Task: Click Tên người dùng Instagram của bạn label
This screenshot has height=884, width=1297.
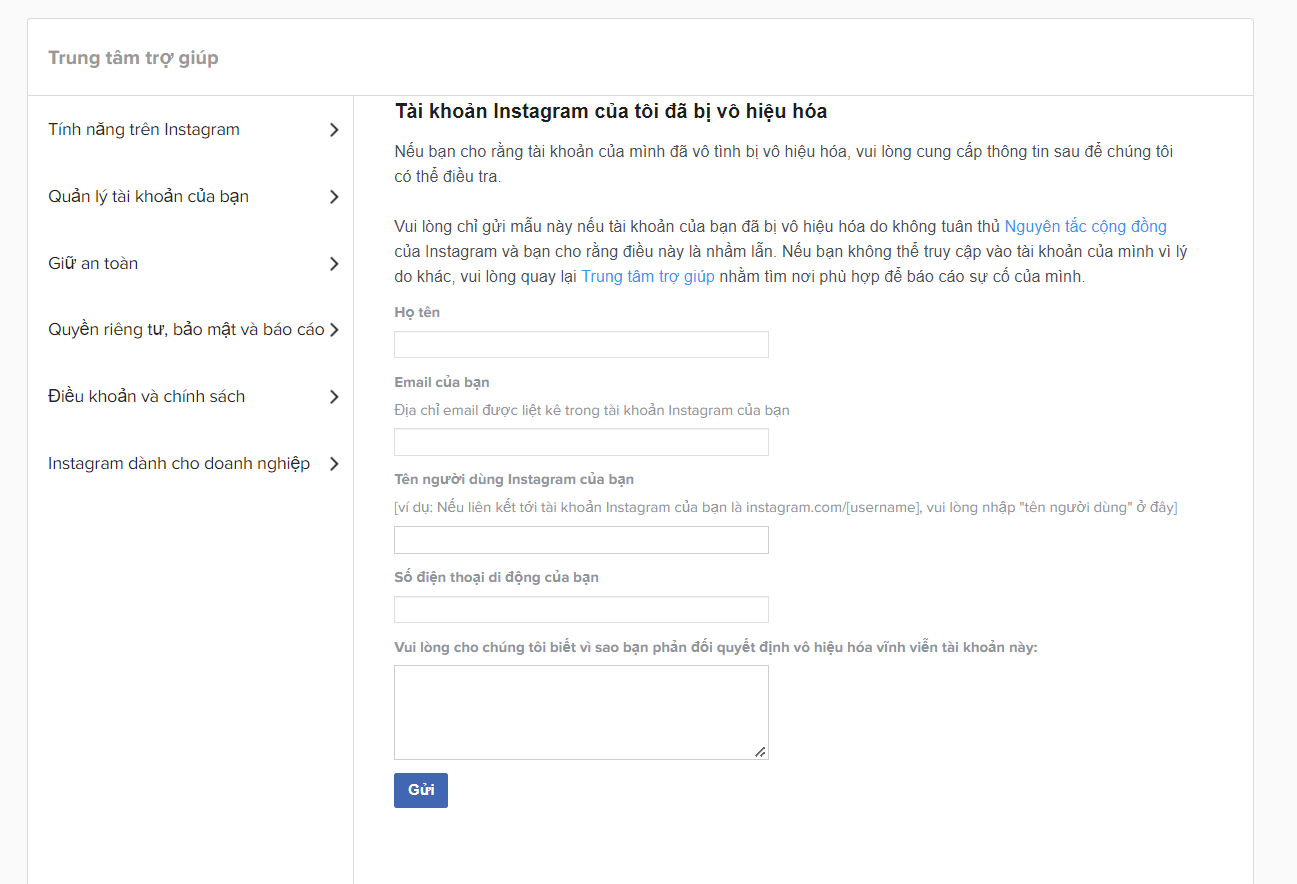Action: point(514,480)
